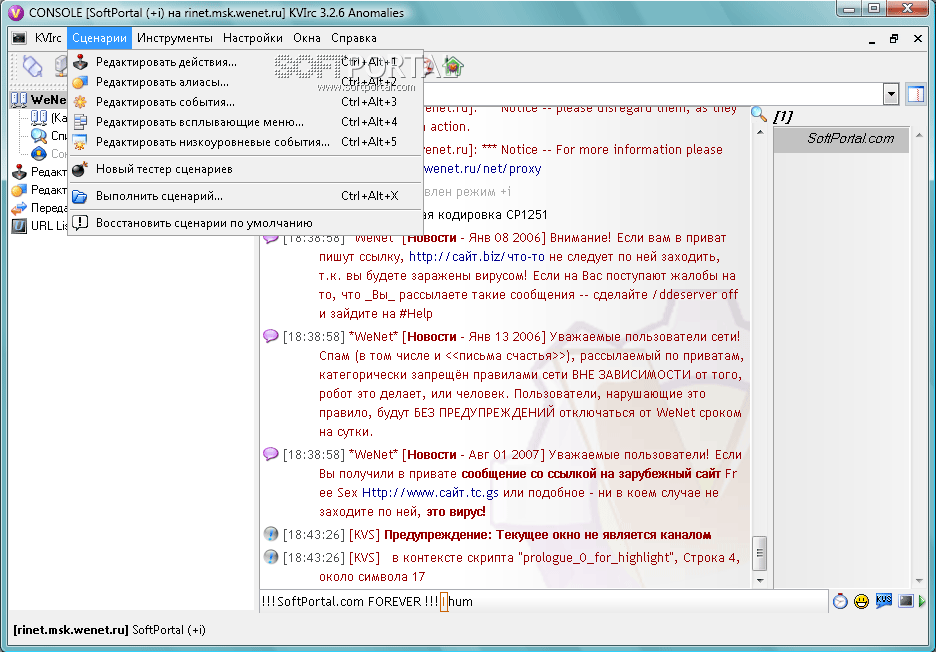Viewport: 936px width, 652px height.
Task: Click the user list scrollbar down arrow
Action: [919, 580]
